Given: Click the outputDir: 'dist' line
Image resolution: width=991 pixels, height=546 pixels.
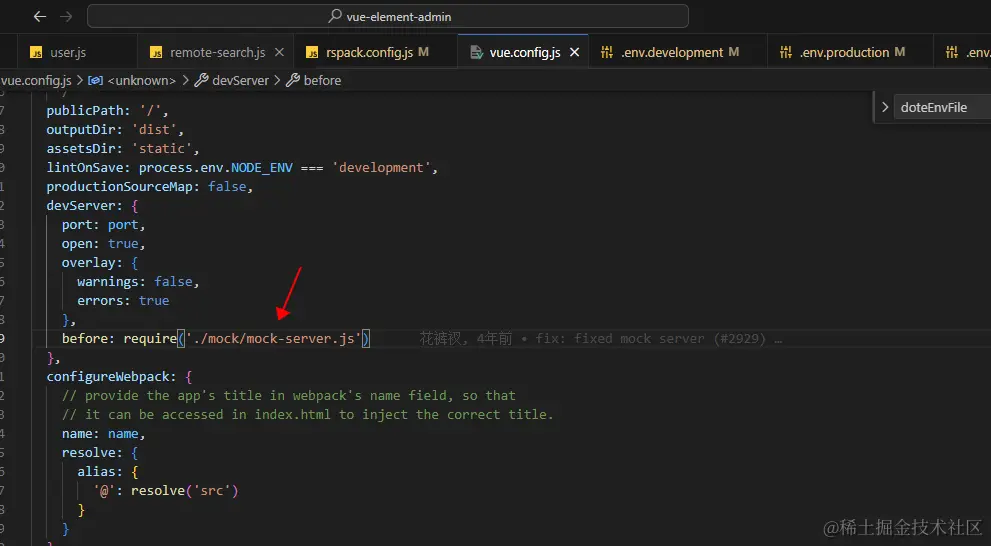Looking at the screenshot, I should [x=115, y=130].
